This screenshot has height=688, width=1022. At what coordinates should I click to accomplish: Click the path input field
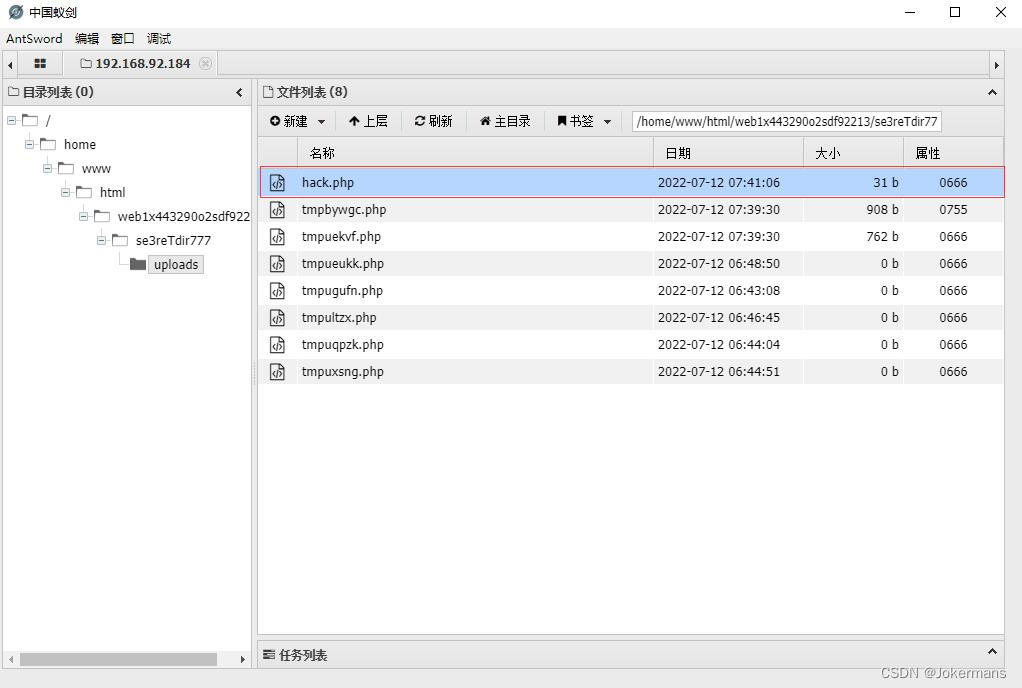[787, 121]
